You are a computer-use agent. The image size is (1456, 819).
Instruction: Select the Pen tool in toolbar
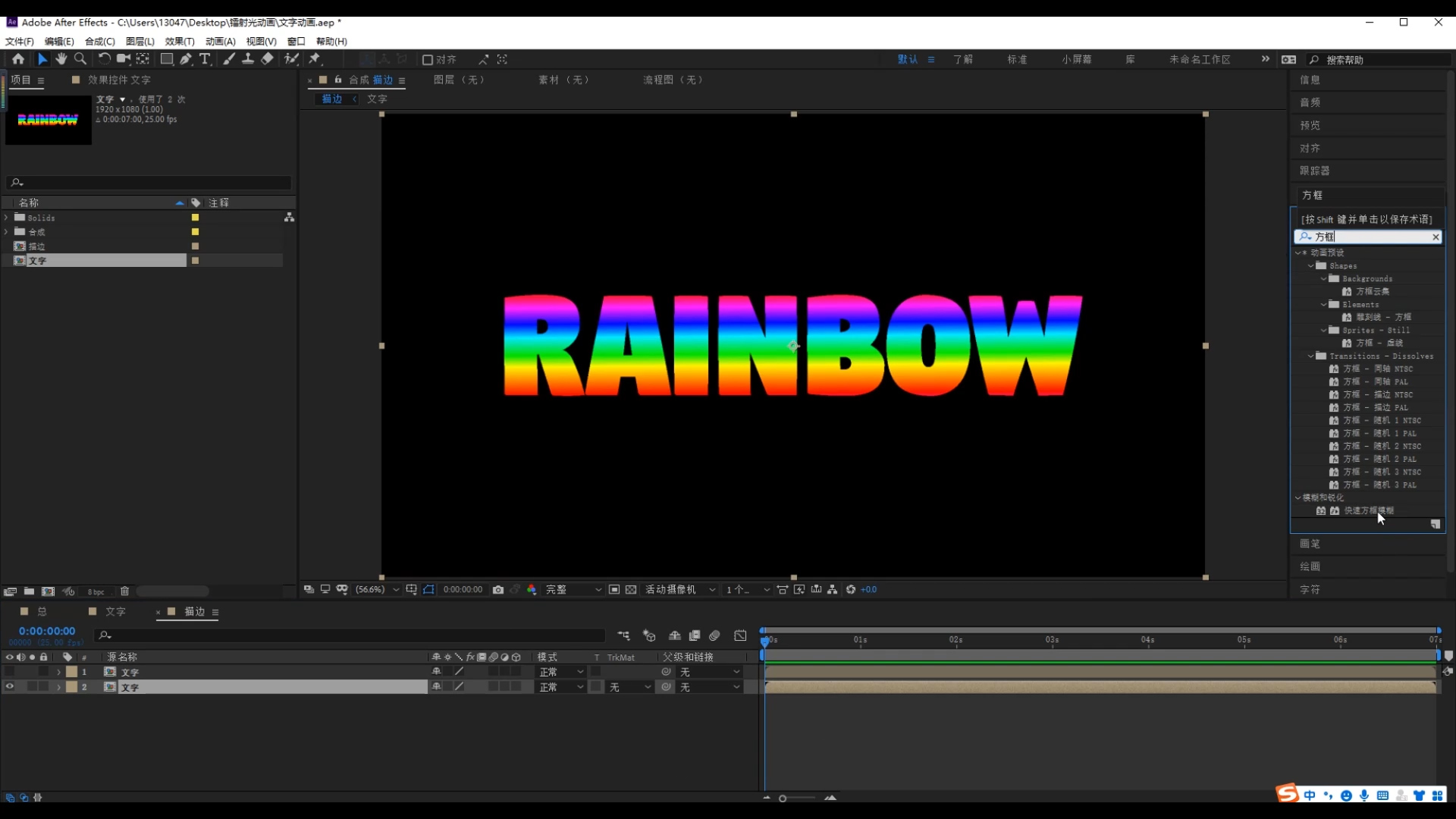[x=186, y=59]
